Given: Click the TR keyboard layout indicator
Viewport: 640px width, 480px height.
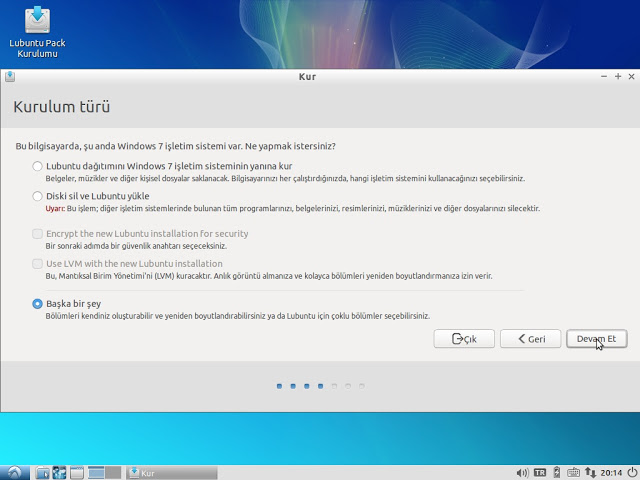Looking at the screenshot, I should pyautogui.click(x=540, y=472).
